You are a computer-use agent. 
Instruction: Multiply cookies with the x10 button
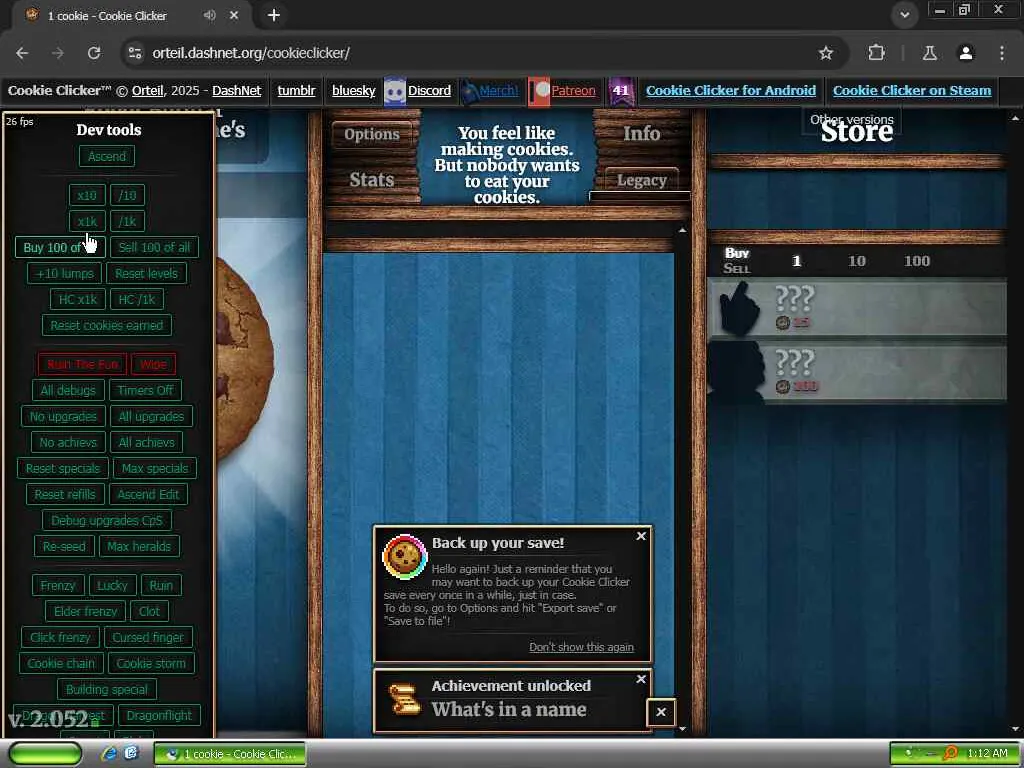(x=87, y=195)
